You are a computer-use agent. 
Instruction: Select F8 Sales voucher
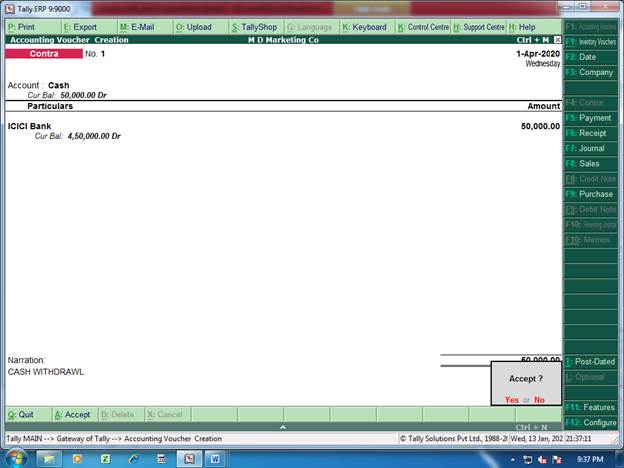tap(591, 164)
